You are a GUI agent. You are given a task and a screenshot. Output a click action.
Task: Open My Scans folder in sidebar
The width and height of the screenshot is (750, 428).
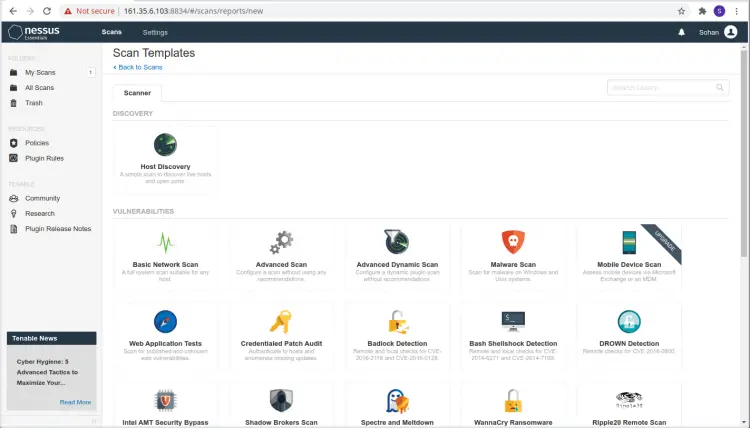[42, 73]
